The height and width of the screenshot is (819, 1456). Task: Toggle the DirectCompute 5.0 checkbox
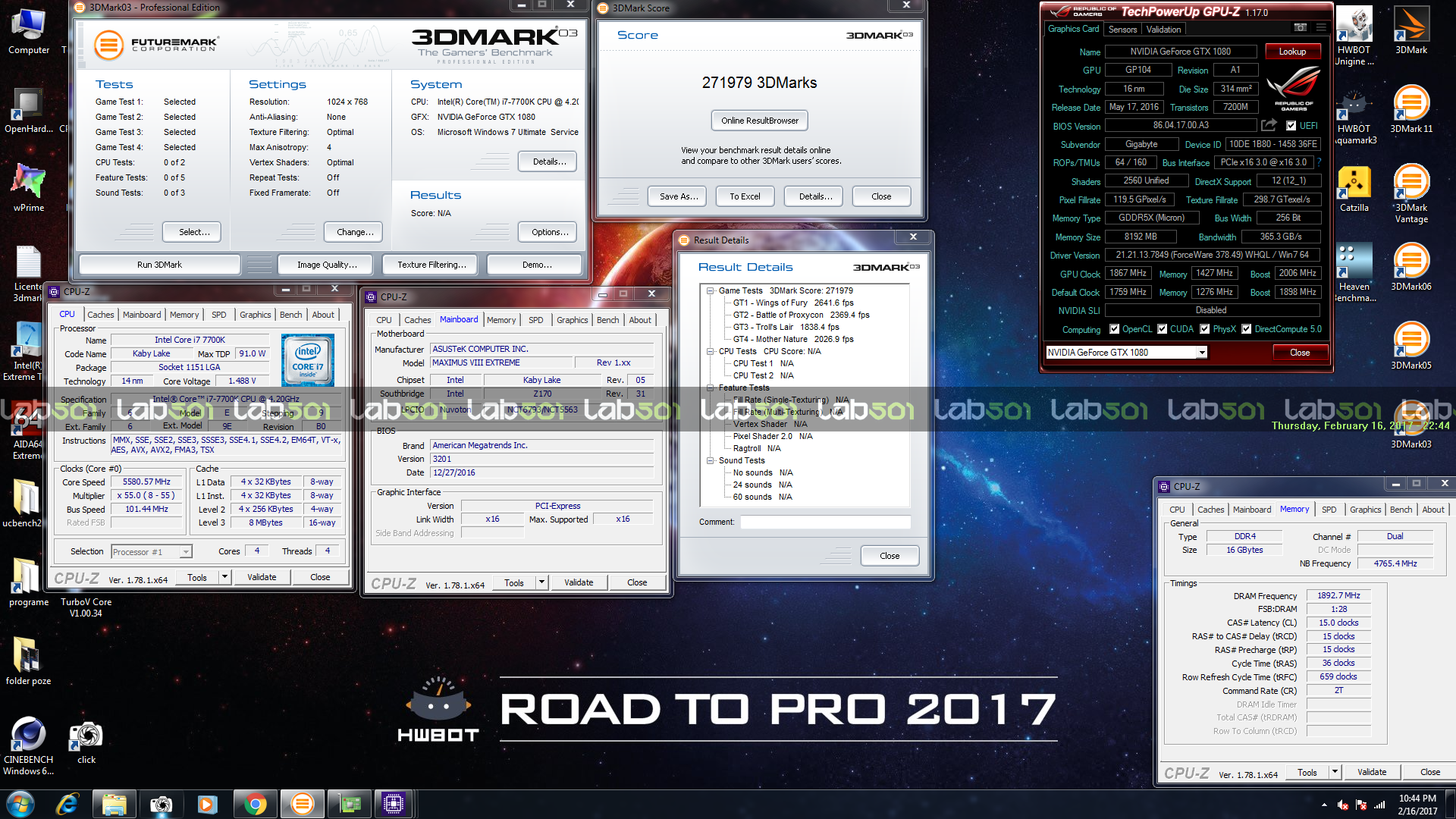(x=1246, y=329)
